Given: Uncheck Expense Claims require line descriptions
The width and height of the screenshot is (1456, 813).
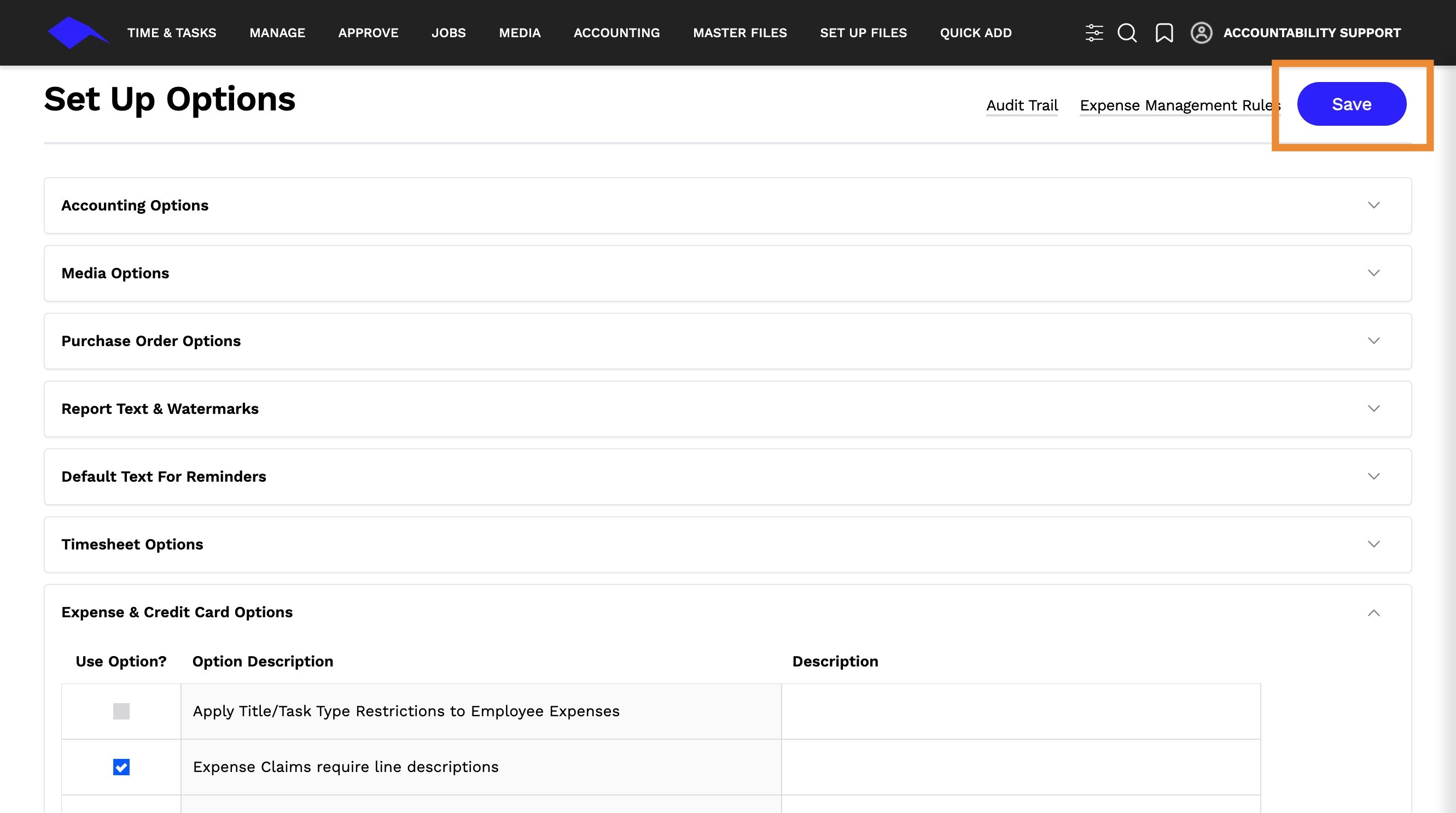Looking at the screenshot, I should pos(121,767).
